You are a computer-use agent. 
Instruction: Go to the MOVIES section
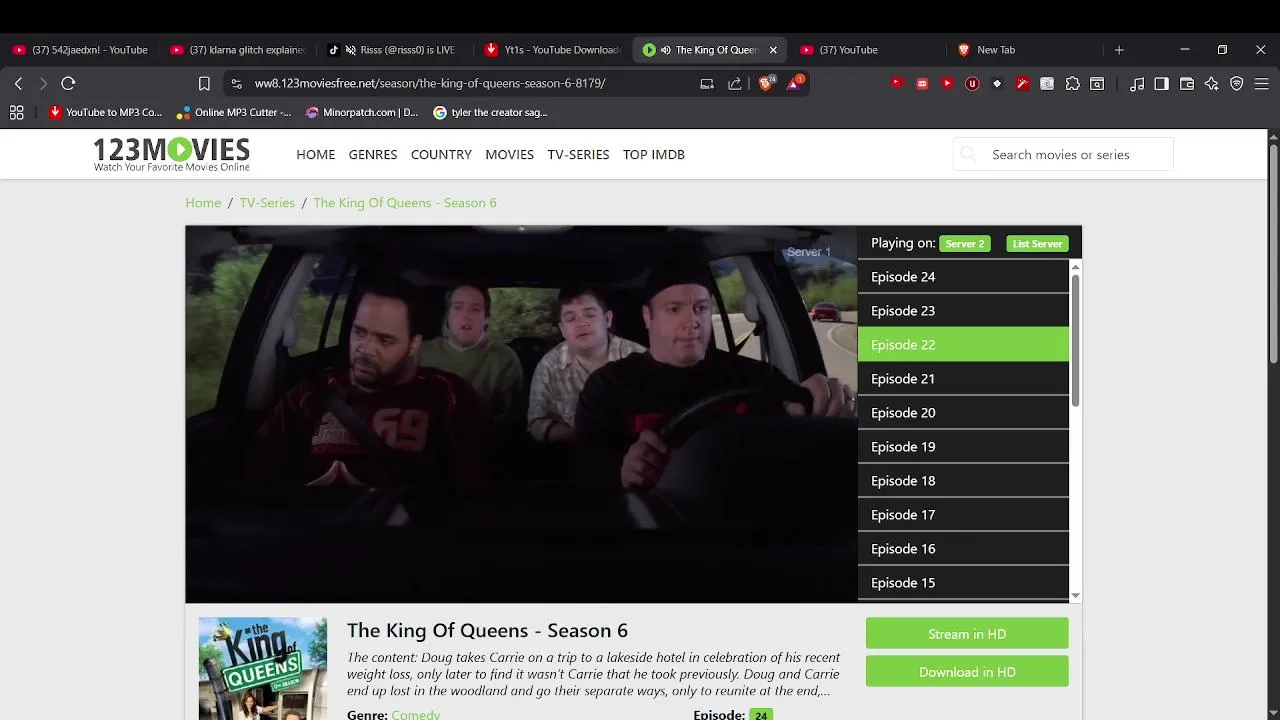pyautogui.click(x=510, y=154)
